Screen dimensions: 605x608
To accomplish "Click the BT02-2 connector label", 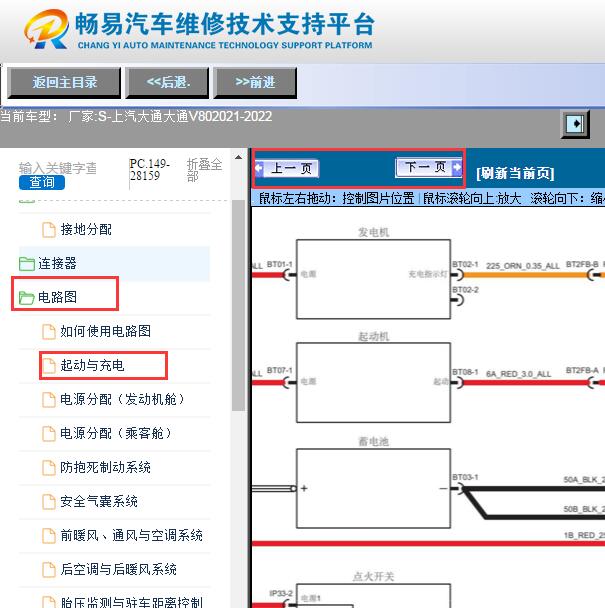I will click(465, 290).
